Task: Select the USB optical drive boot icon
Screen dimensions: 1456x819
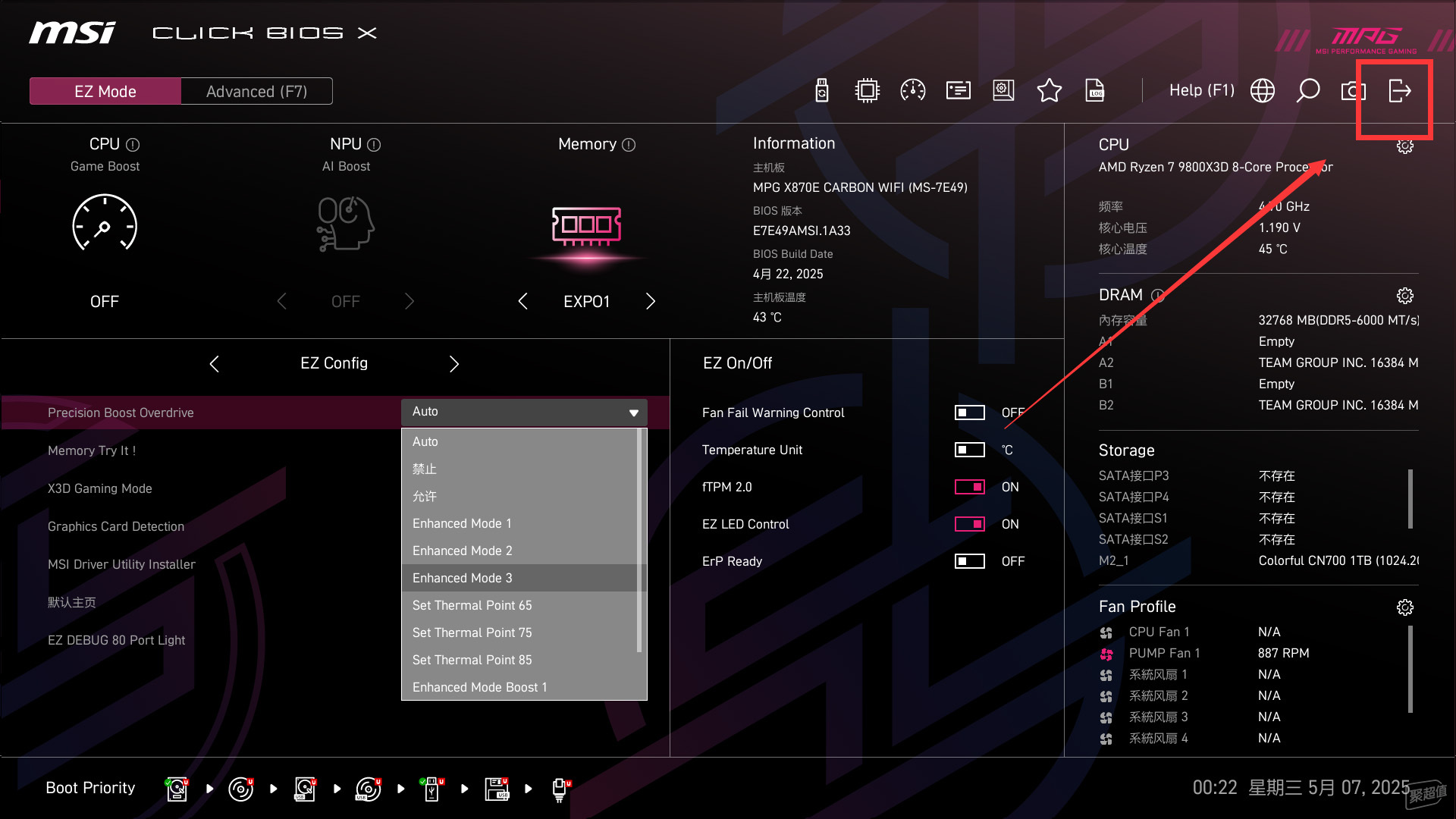Action: 369,789
